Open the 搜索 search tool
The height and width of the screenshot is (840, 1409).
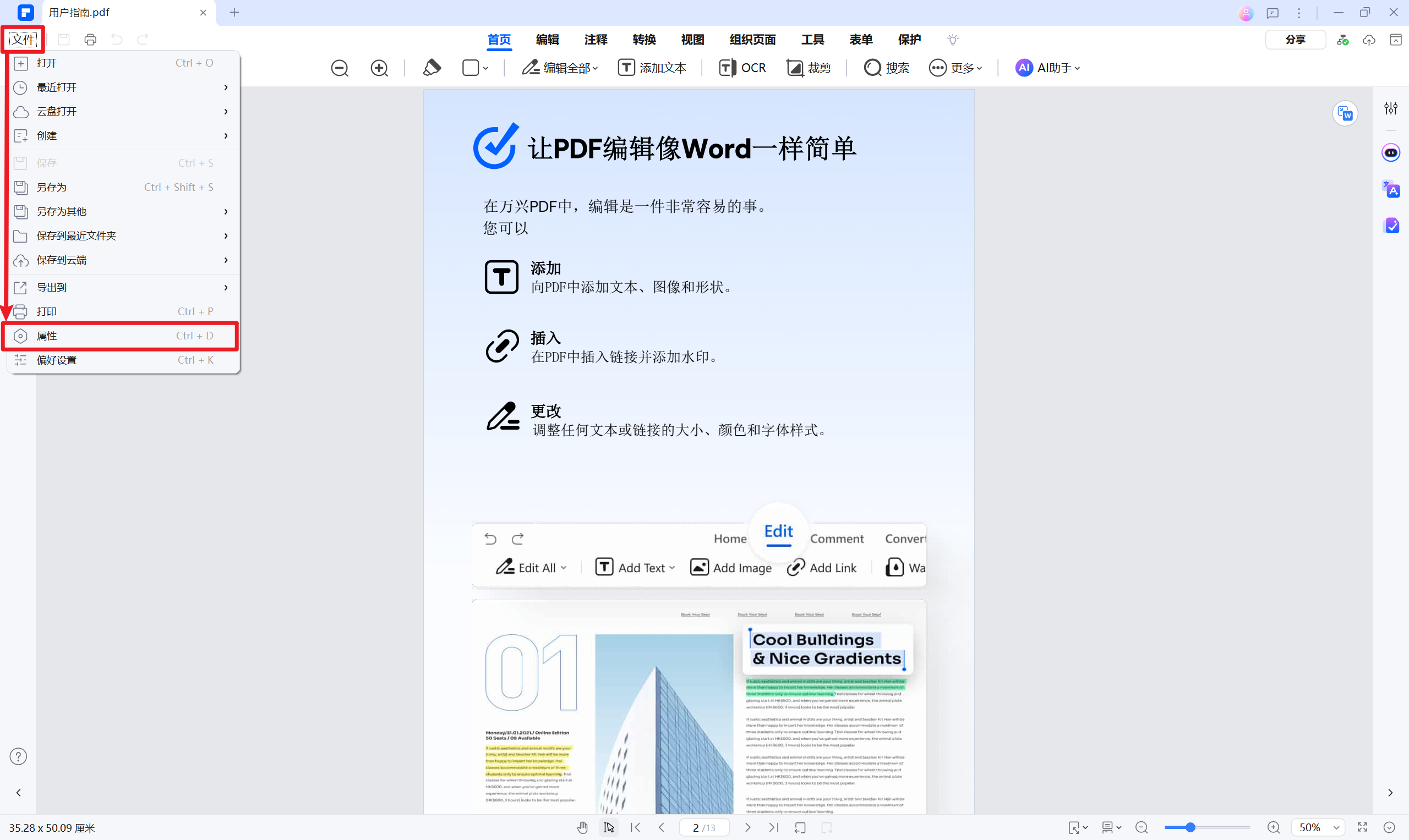[886, 67]
